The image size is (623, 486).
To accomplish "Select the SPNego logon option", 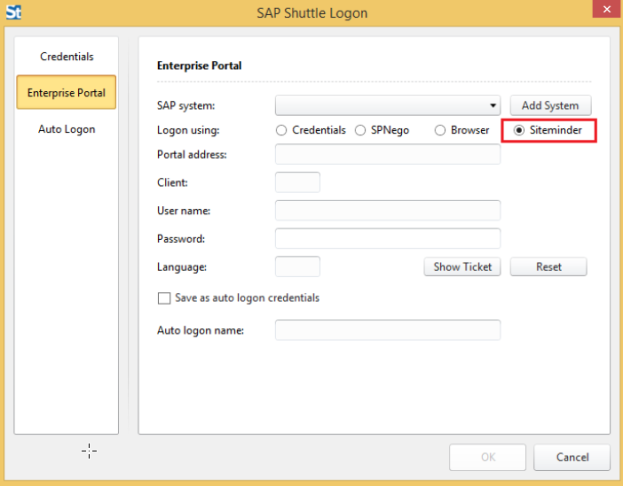I will pyautogui.click(x=361, y=131).
